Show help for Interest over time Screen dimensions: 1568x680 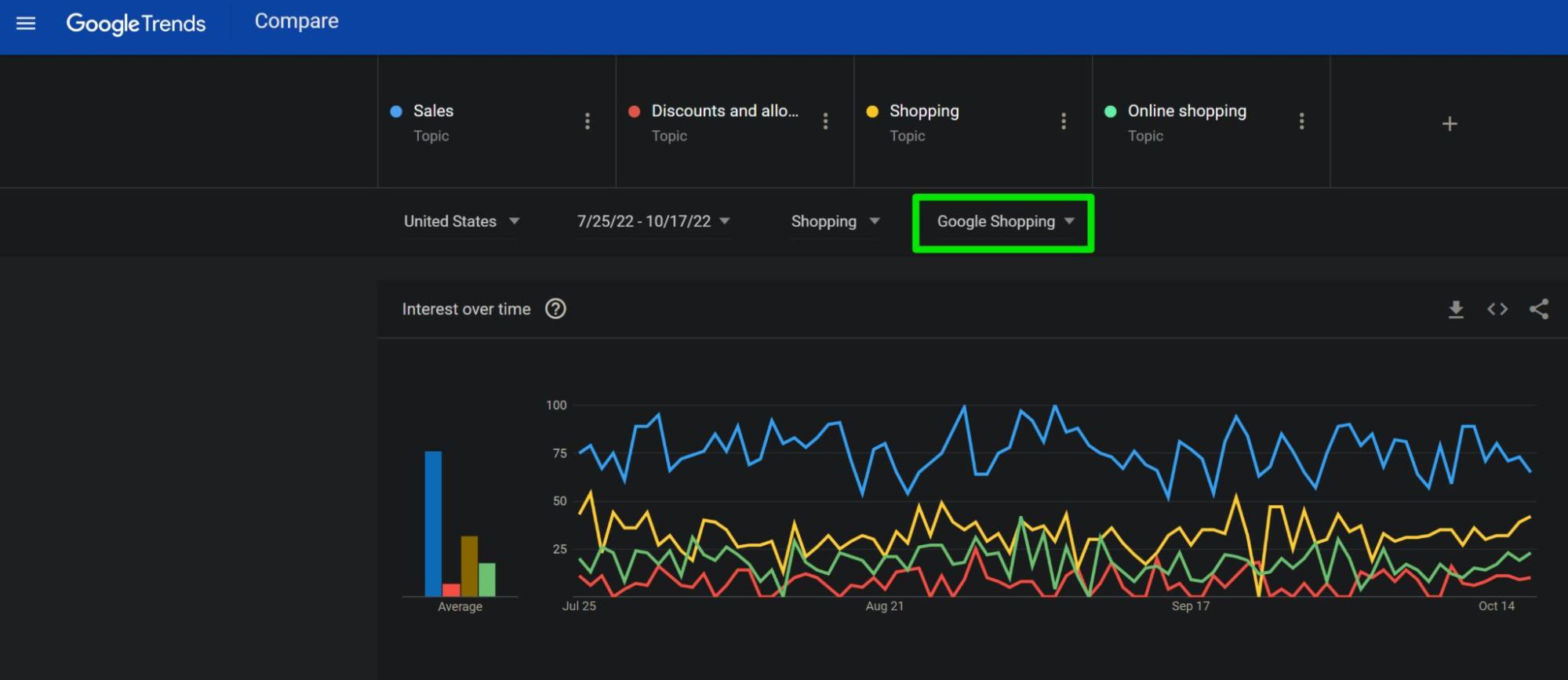point(555,309)
